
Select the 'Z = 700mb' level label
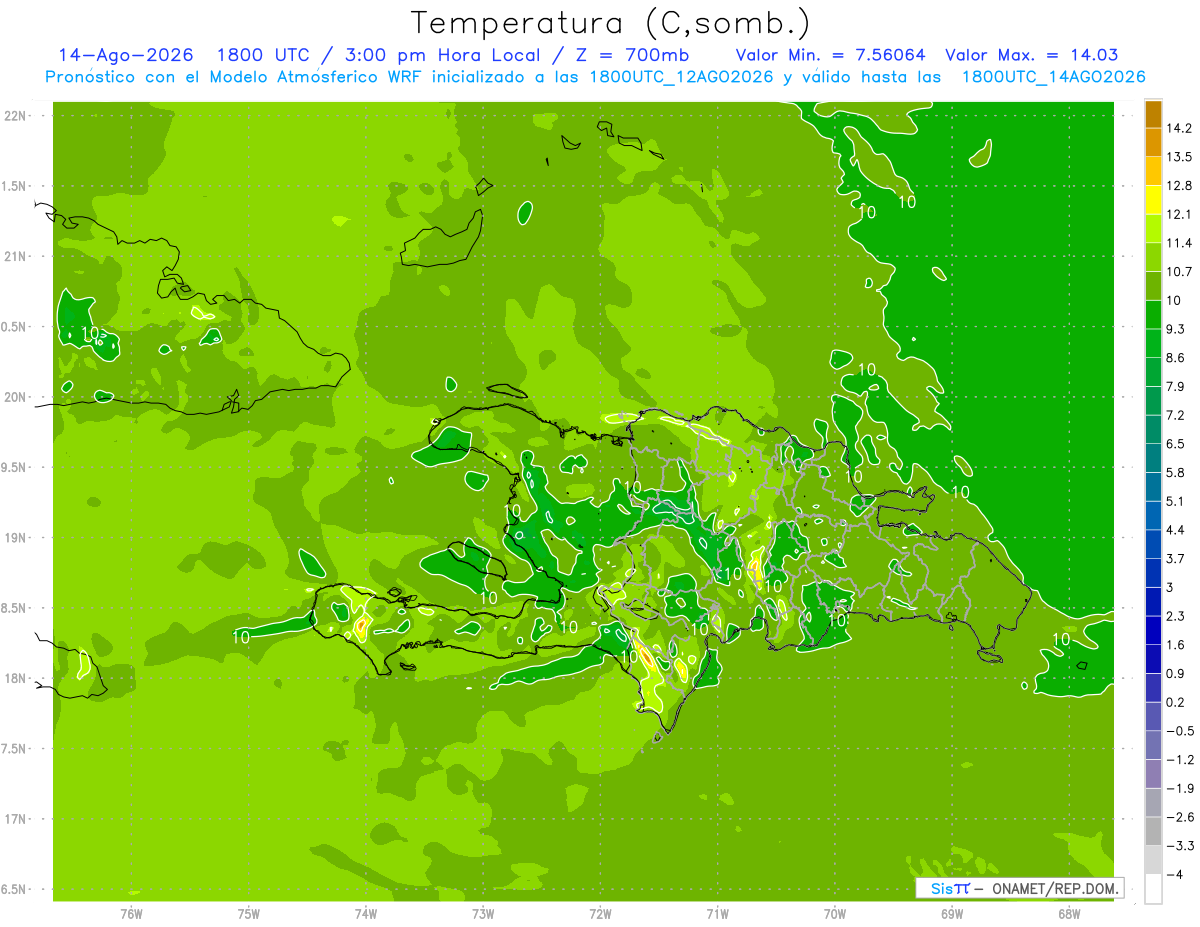coord(630,55)
